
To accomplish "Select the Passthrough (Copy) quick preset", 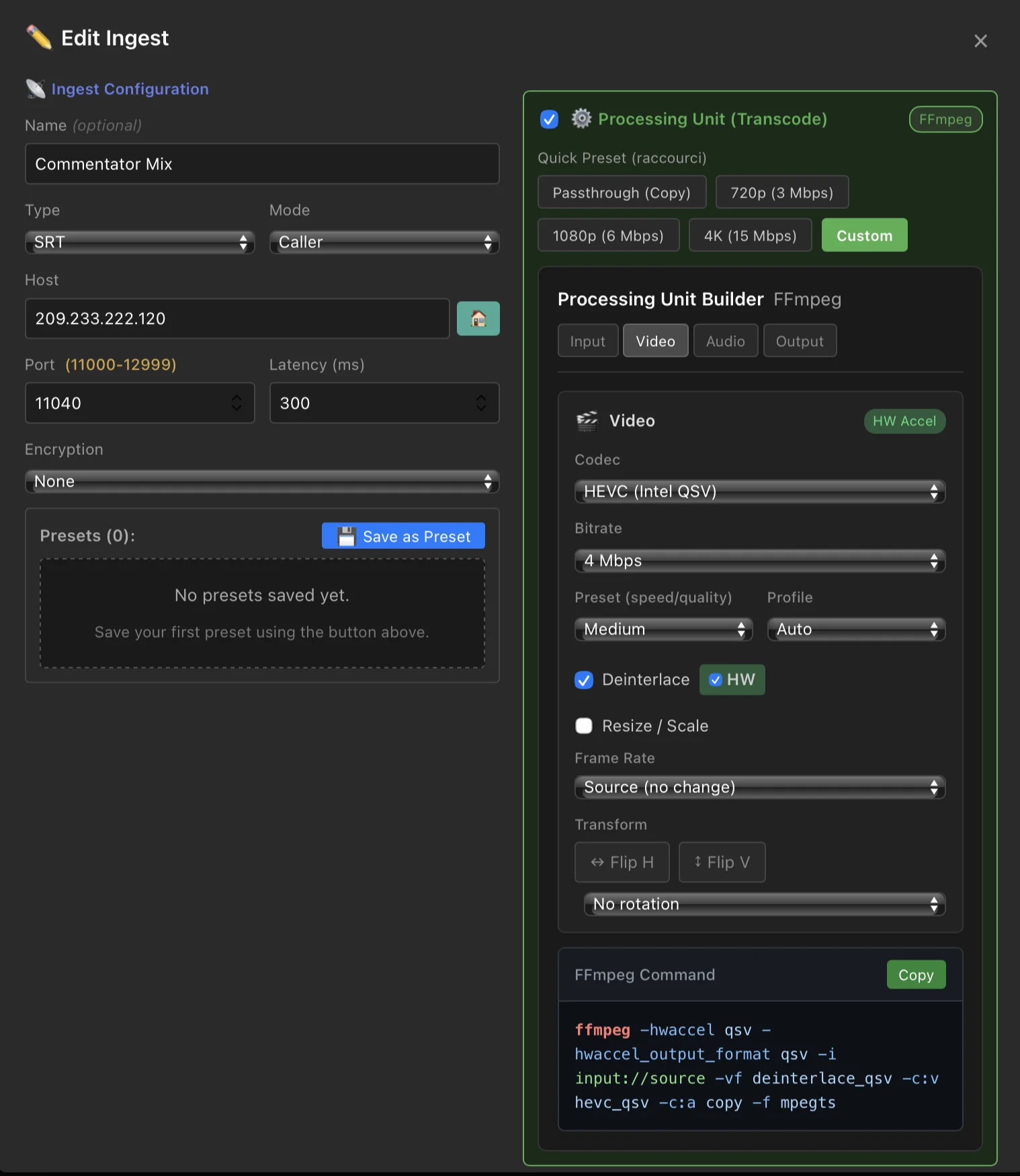I will coord(622,193).
